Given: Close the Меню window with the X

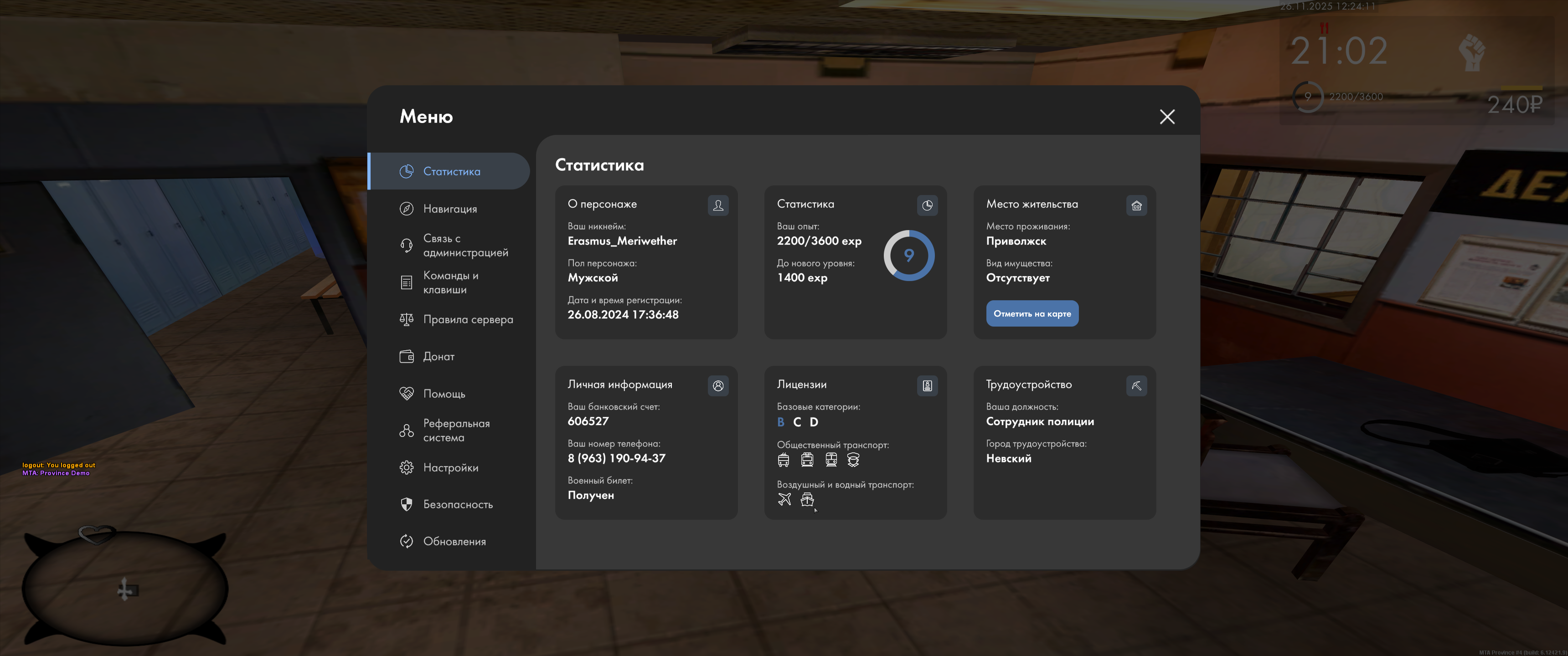Looking at the screenshot, I should (1166, 116).
